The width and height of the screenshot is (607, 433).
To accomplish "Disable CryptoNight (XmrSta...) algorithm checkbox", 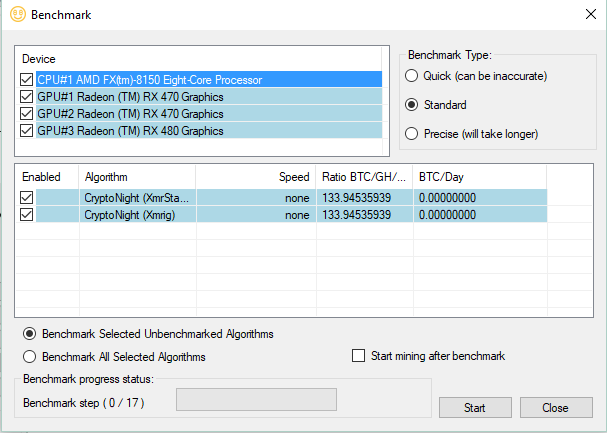I will (x=26, y=198).
